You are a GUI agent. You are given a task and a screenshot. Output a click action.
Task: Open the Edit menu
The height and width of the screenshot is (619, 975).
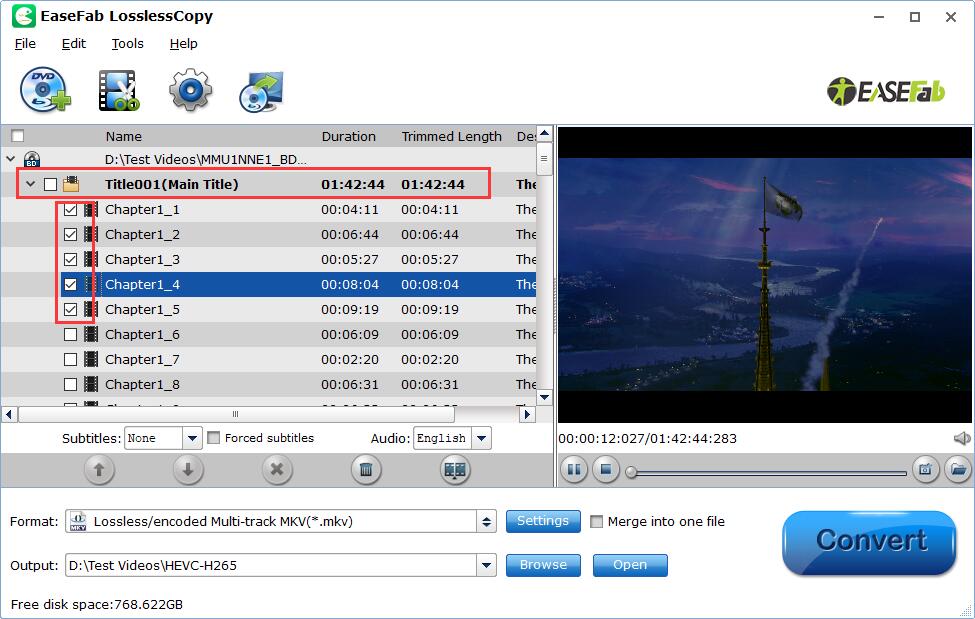tap(73, 44)
